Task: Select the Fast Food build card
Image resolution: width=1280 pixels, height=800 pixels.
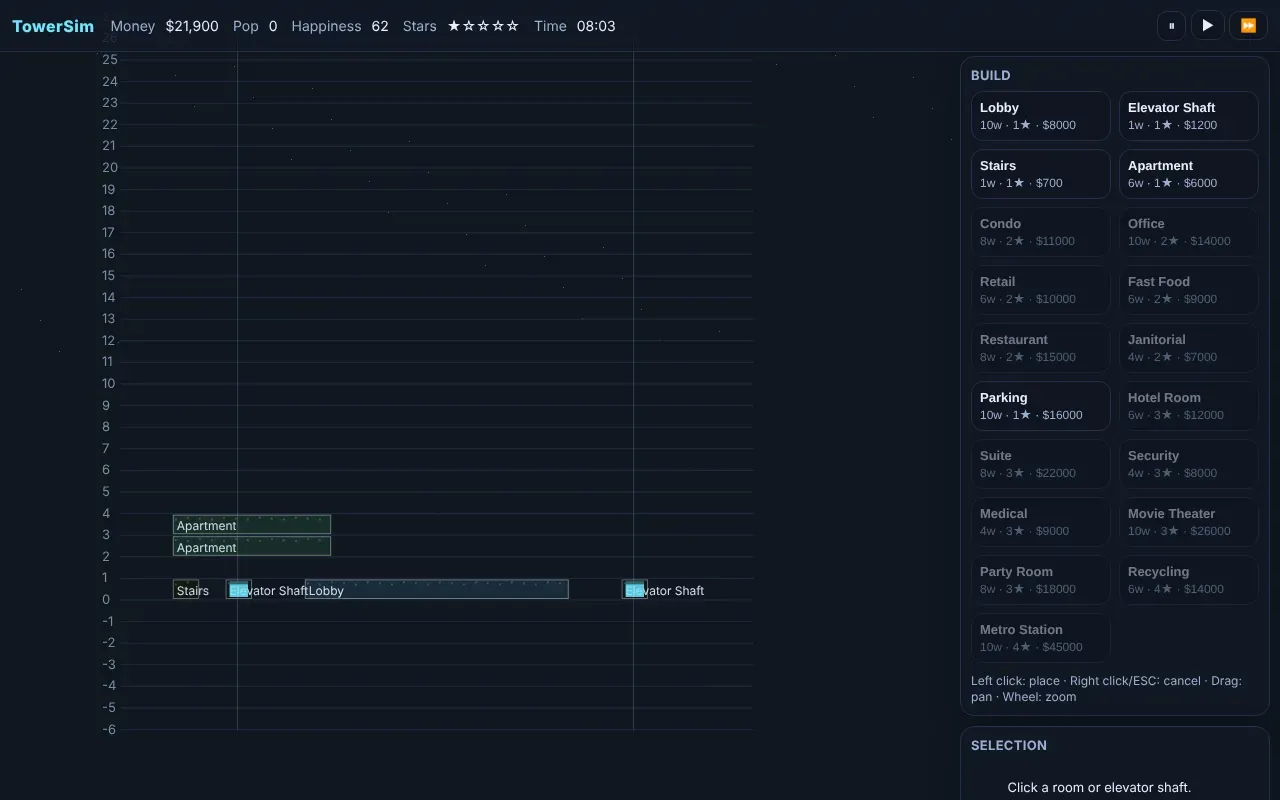Action: pyautogui.click(x=1189, y=290)
